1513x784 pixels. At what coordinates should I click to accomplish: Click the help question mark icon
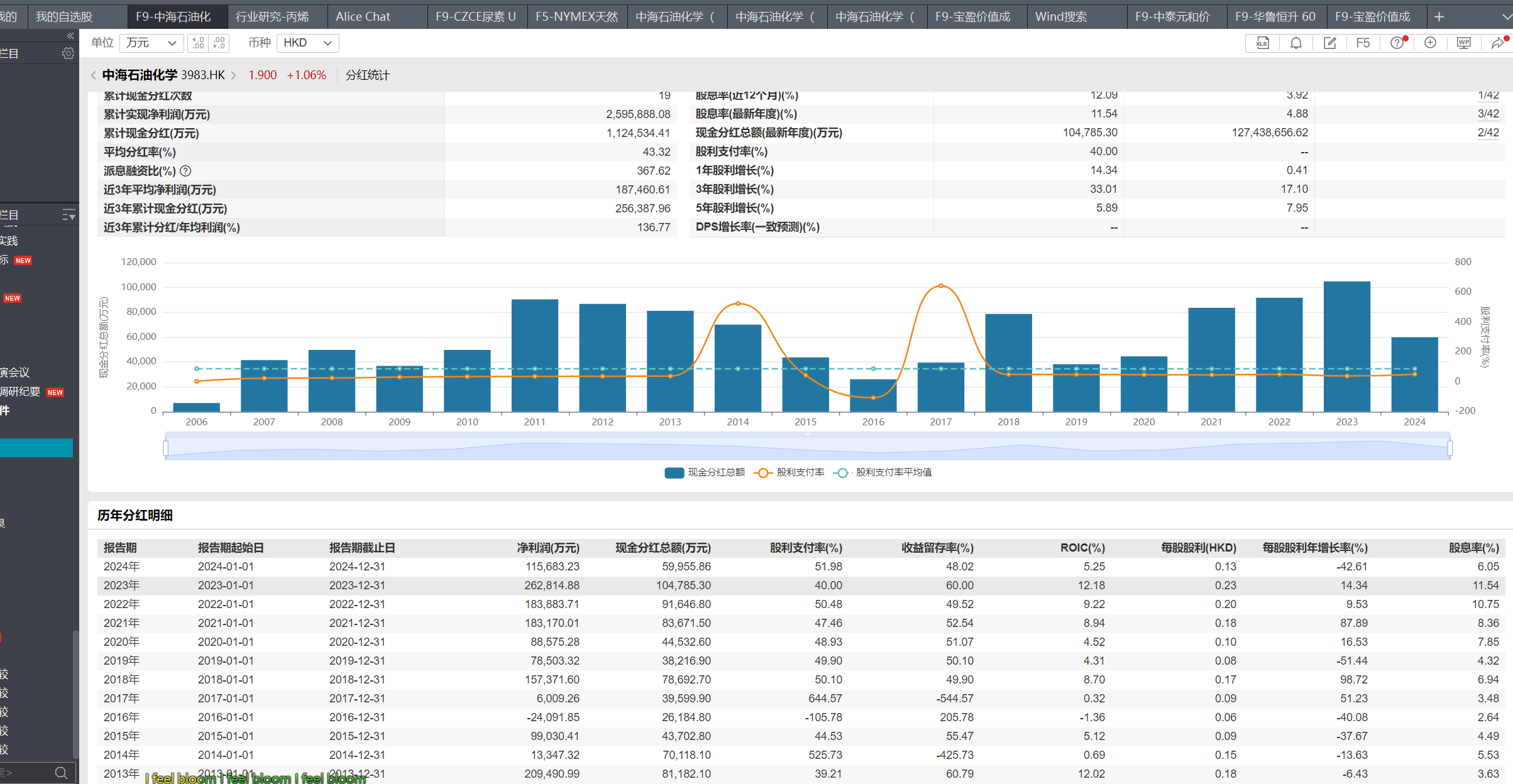tap(1397, 43)
